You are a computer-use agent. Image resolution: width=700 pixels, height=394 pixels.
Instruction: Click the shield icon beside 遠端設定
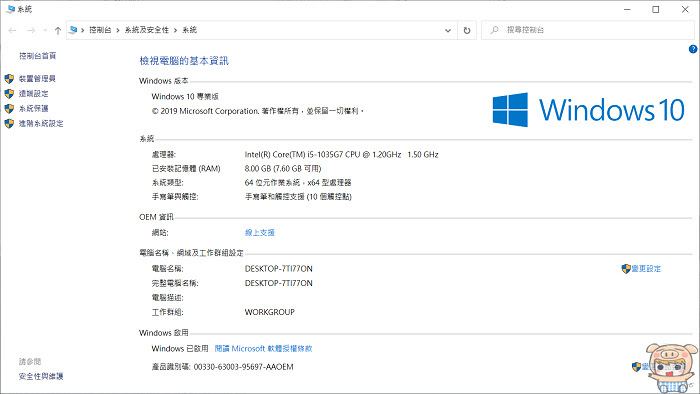pos(9,94)
